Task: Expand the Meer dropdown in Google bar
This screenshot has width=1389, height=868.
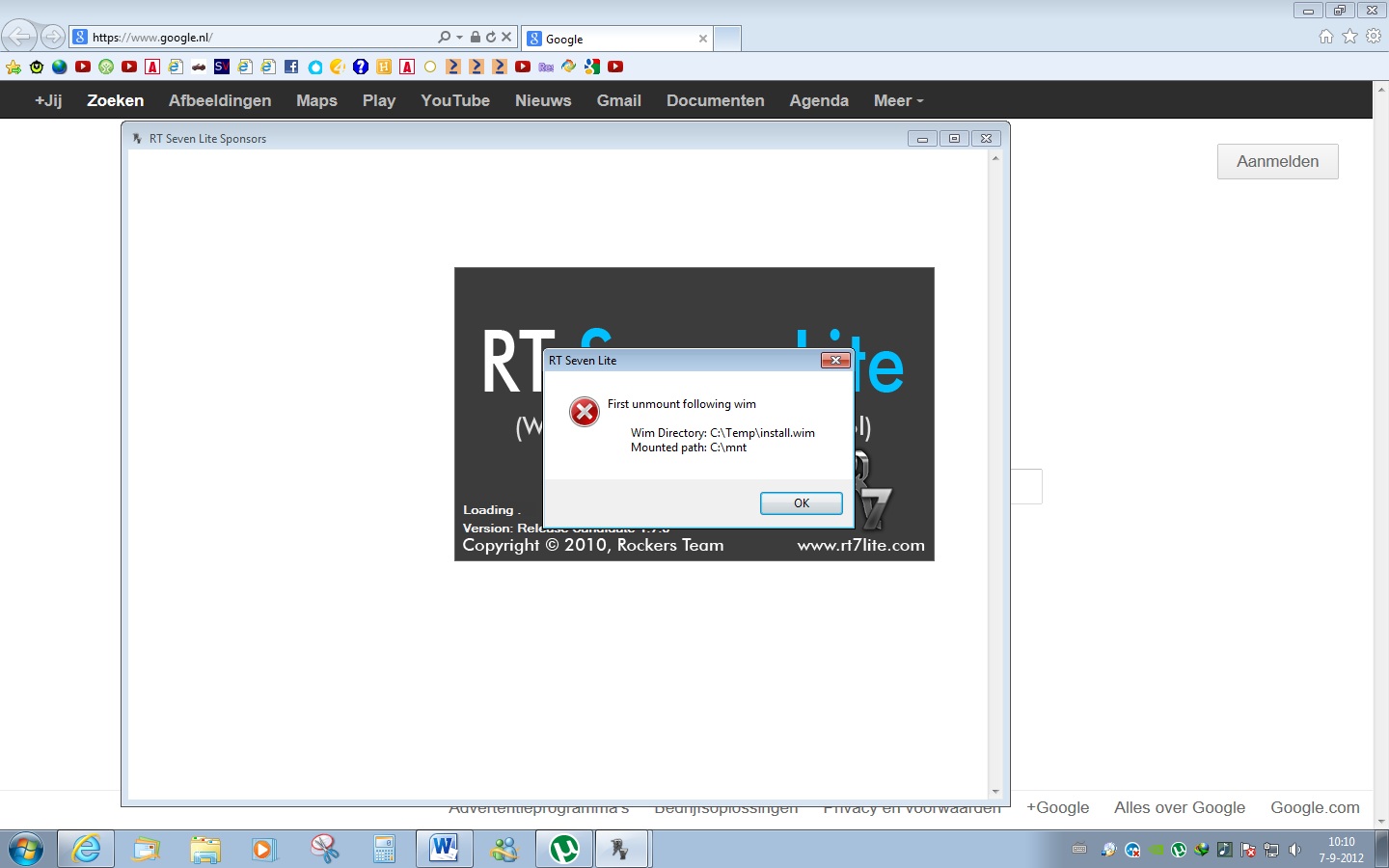Action: pos(898,100)
